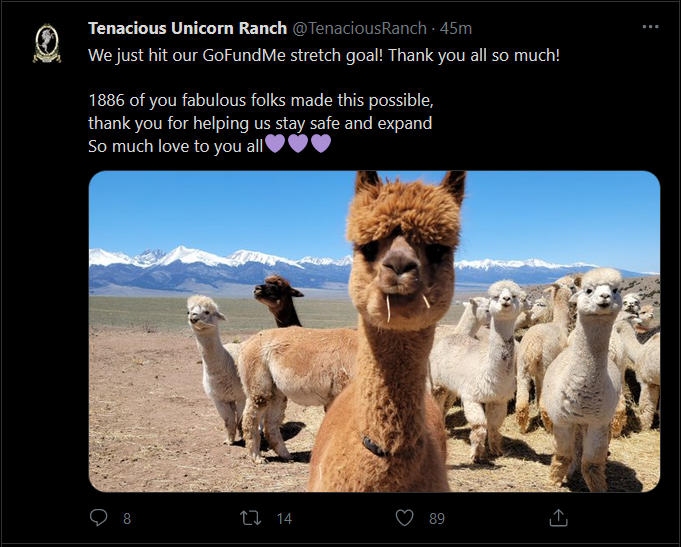This screenshot has width=681, height=547.
Task: Open the three-dot more options menu
Action: [650, 27]
